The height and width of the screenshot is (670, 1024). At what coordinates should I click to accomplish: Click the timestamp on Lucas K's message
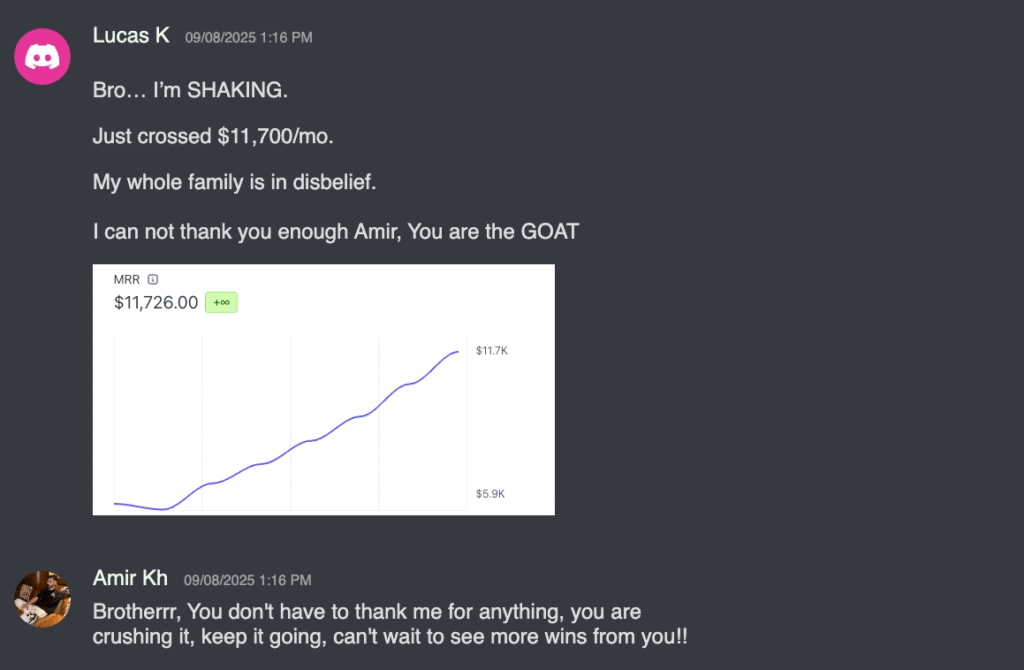248,37
